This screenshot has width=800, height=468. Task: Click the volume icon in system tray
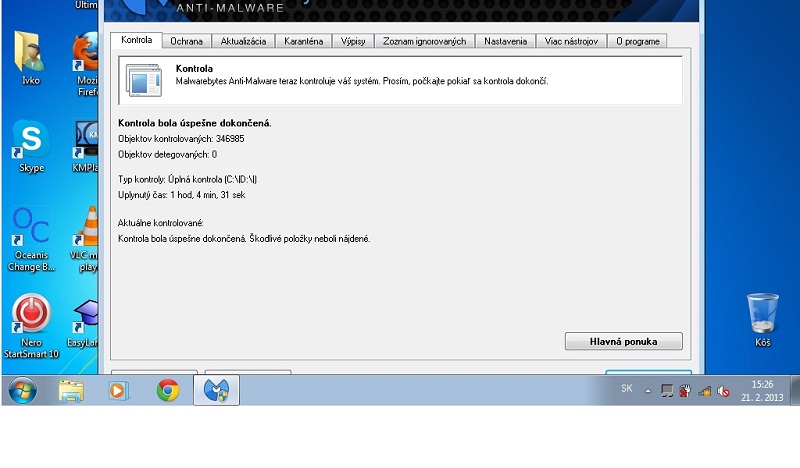click(722, 391)
